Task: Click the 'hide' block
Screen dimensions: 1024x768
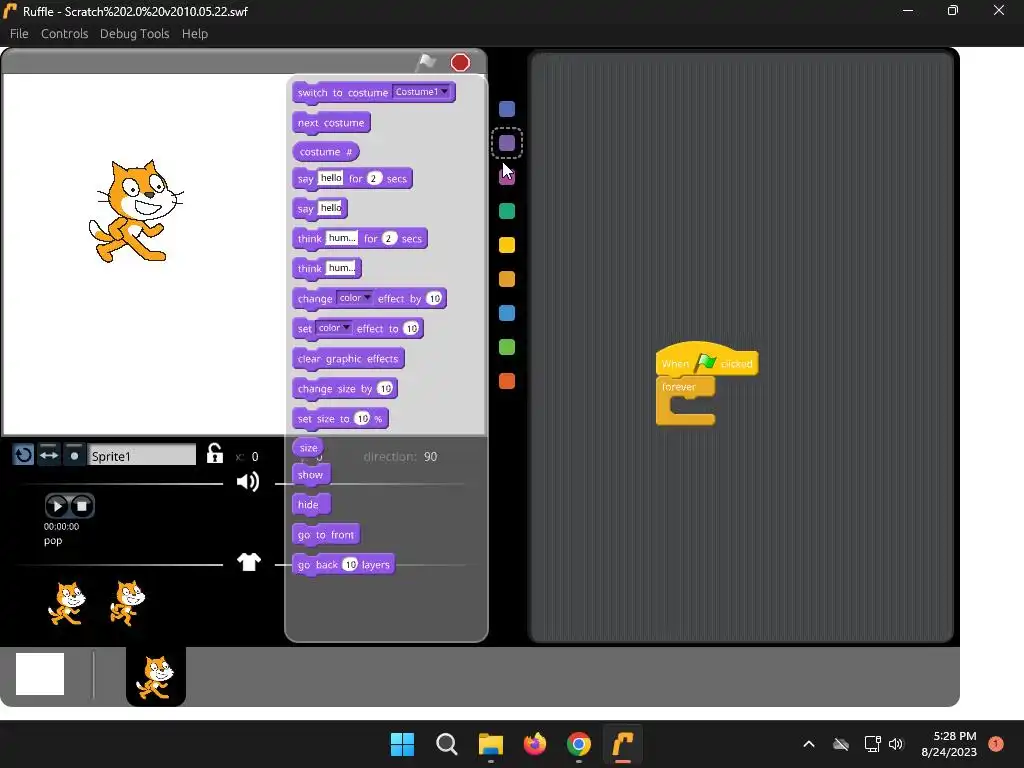Action: [x=311, y=505]
